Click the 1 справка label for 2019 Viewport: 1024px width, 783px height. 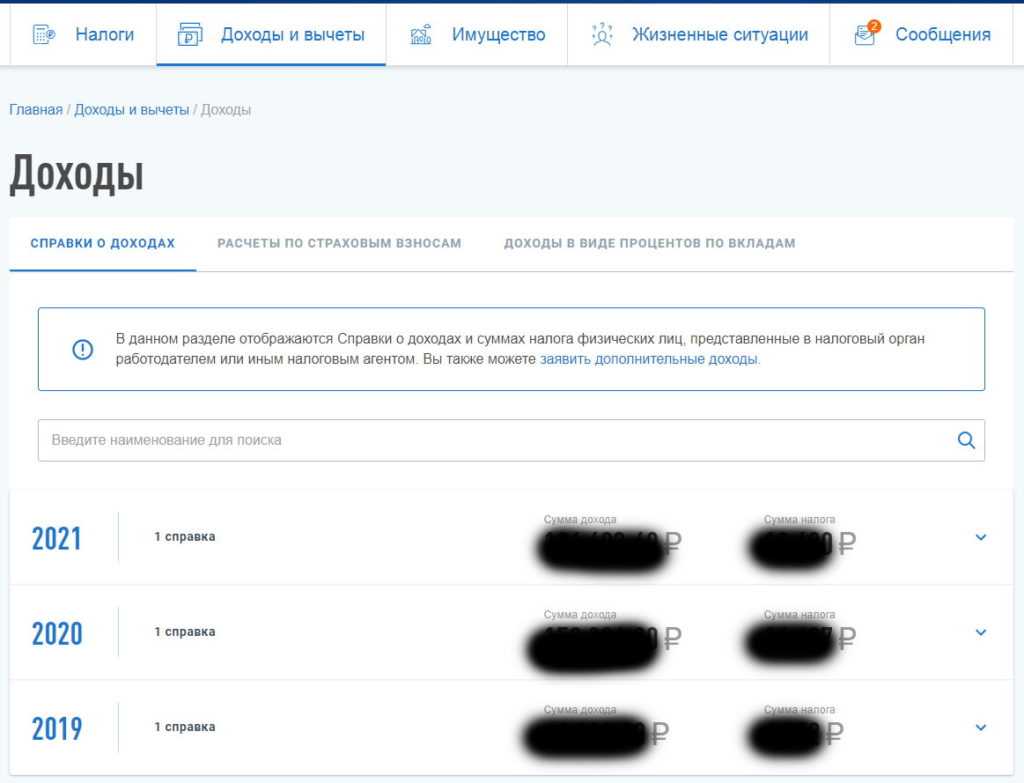click(184, 727)
